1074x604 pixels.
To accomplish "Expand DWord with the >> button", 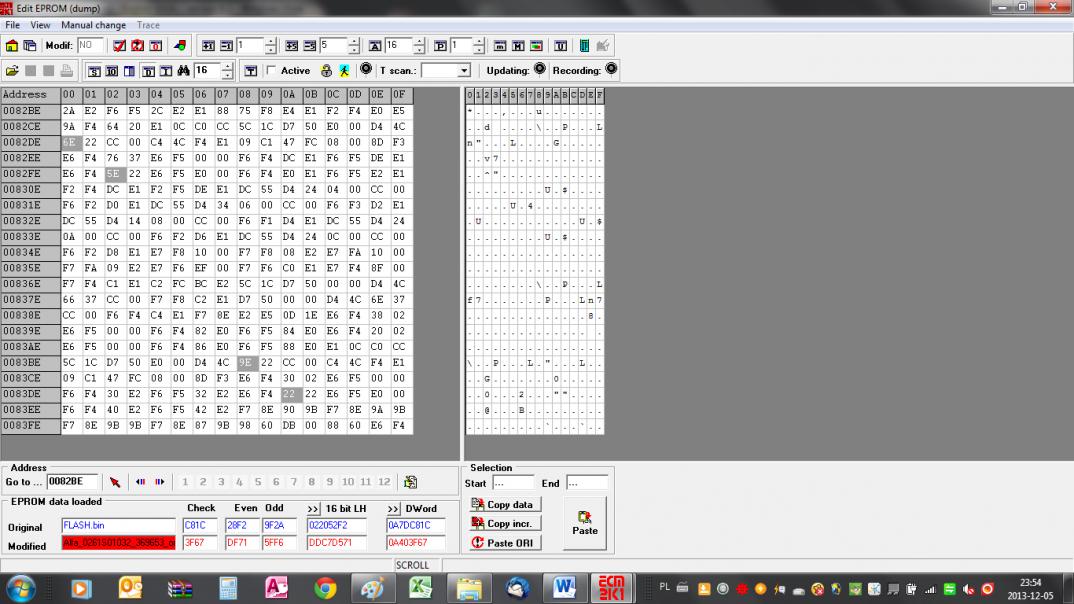I will [x=393, y=509].
